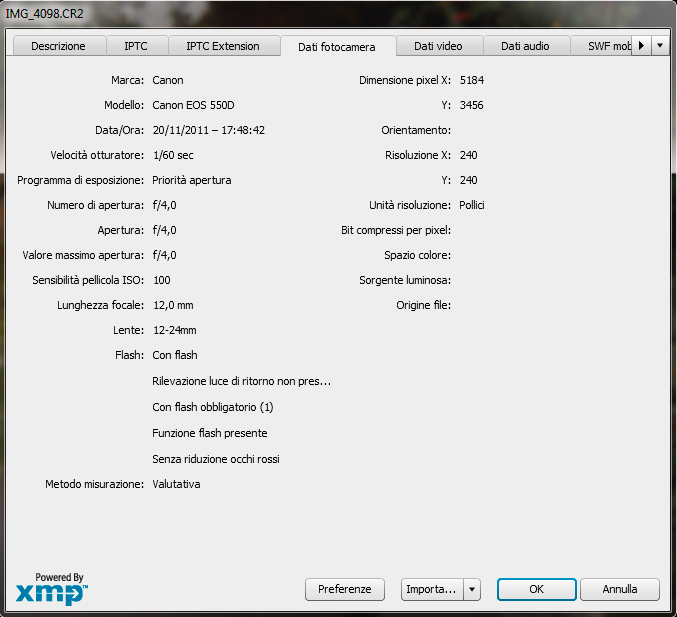Select the Priorità apertura value
The image size is (677, 617).
click(x=192, y=180)
